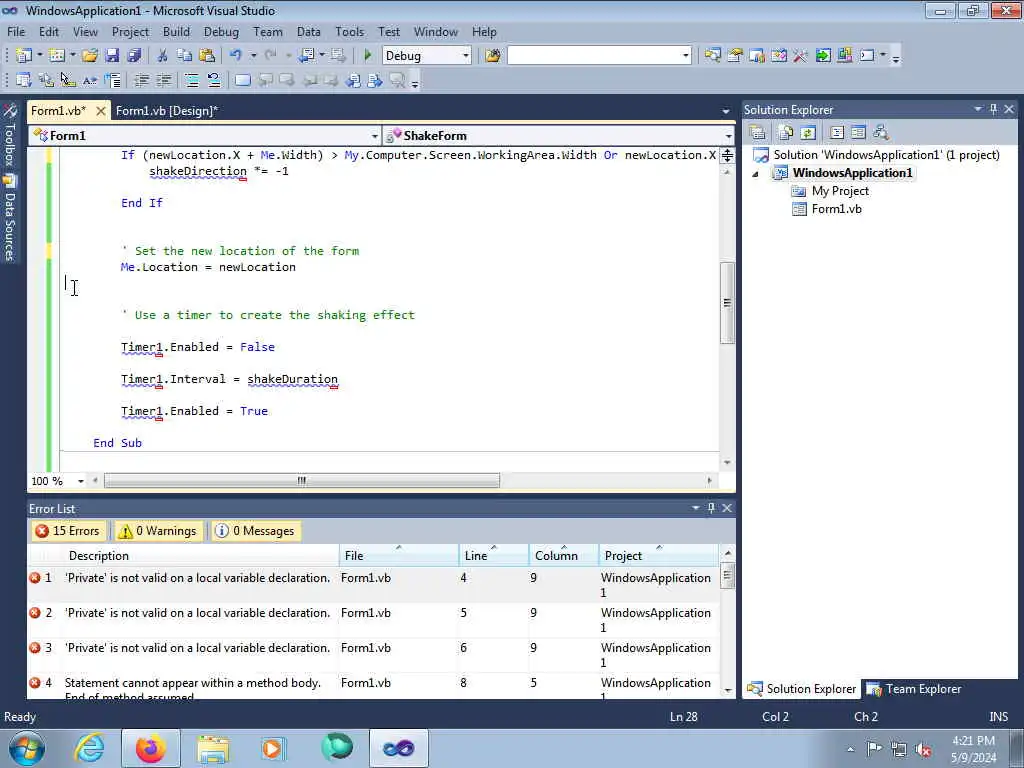Toggle the 0 Warnings filter button
The image size is (1024, 768).
click(157, 531)
